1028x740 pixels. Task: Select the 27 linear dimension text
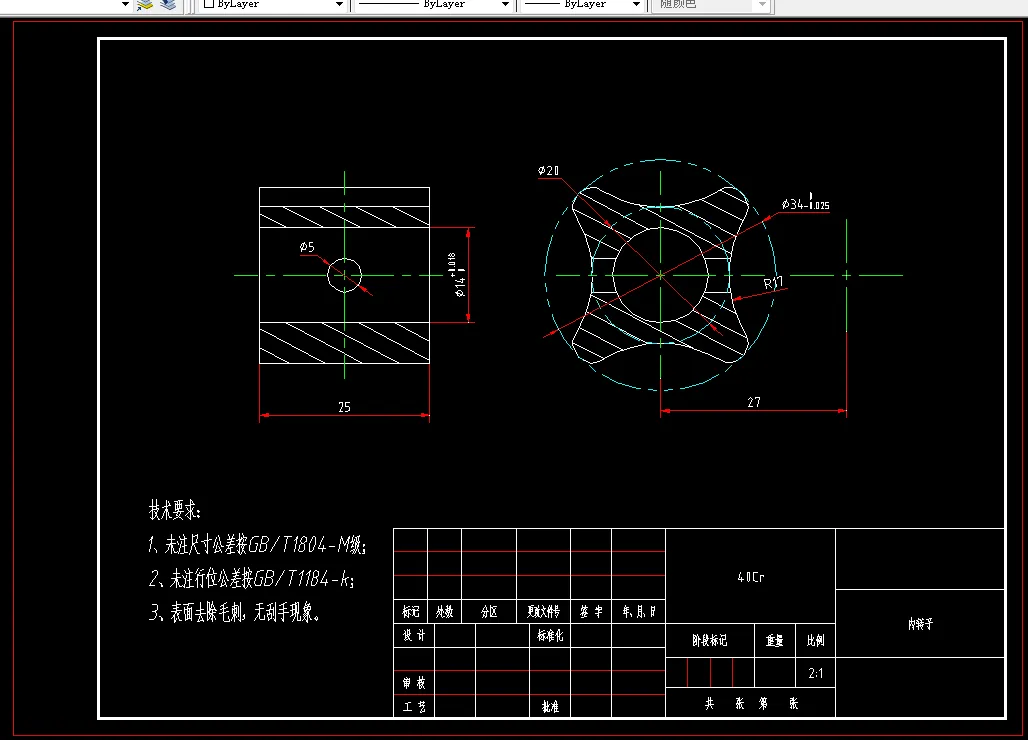(754, 402)
